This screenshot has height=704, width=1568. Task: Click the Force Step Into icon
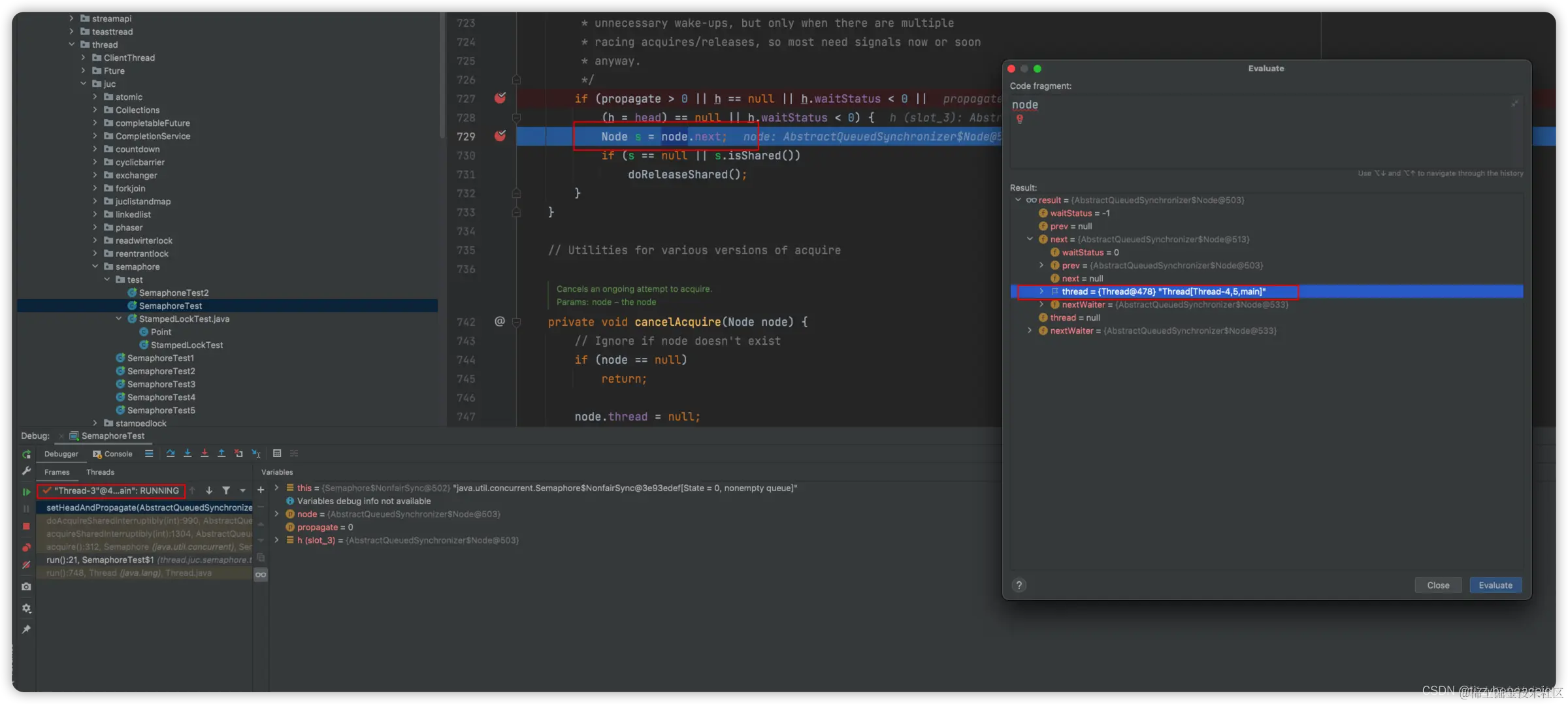pyautogui.click(x=204, y=453)
